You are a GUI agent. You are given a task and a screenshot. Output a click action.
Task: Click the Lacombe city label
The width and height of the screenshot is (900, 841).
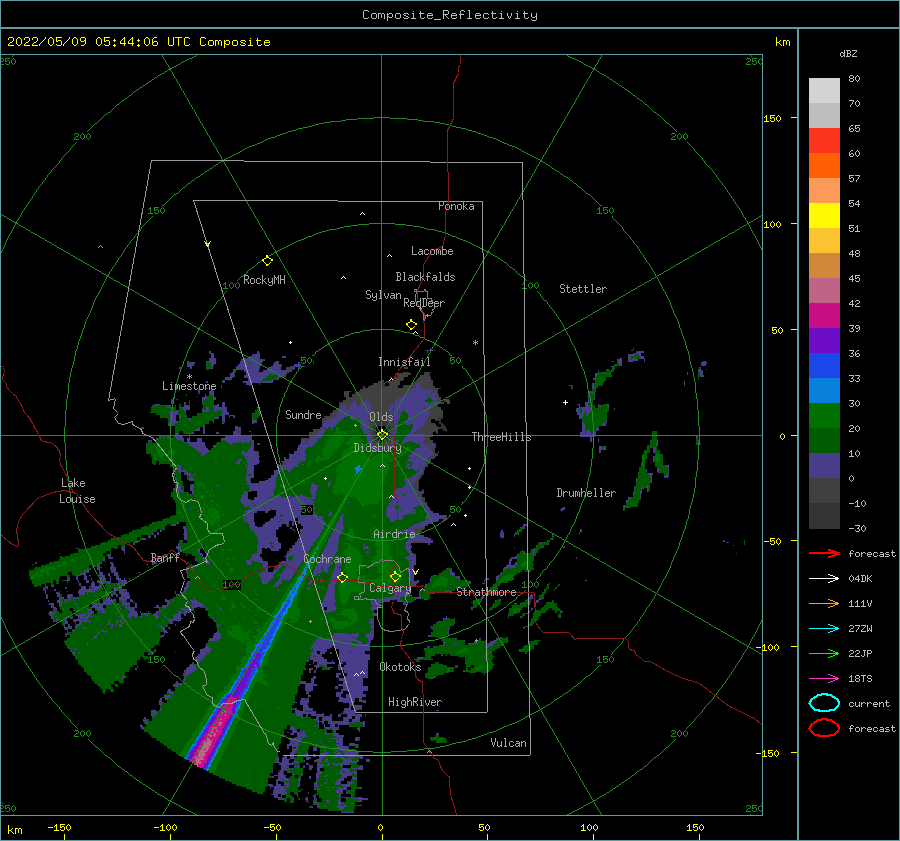(x=432, y=251)
